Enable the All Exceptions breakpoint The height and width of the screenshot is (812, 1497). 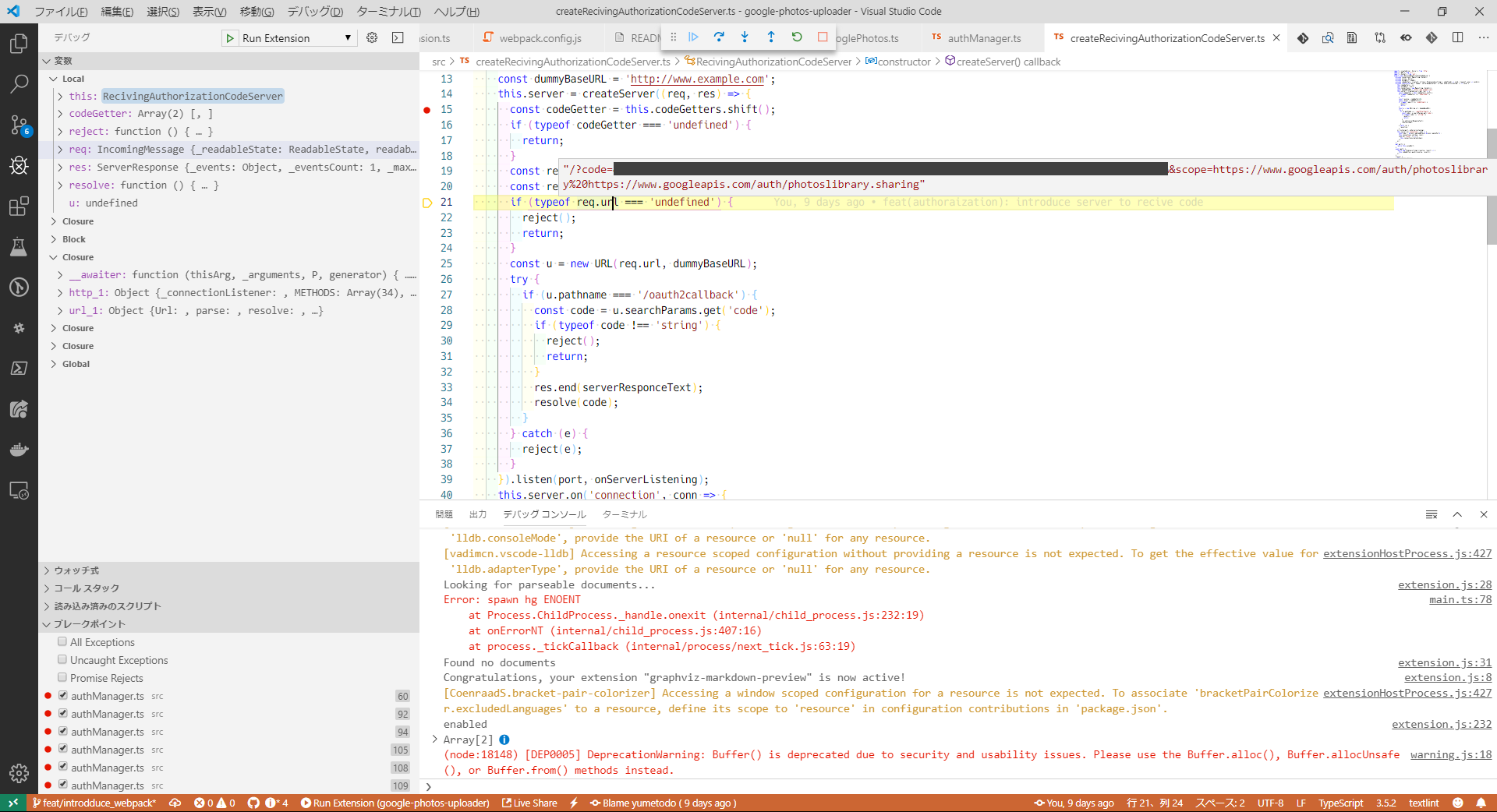point(62,641)
